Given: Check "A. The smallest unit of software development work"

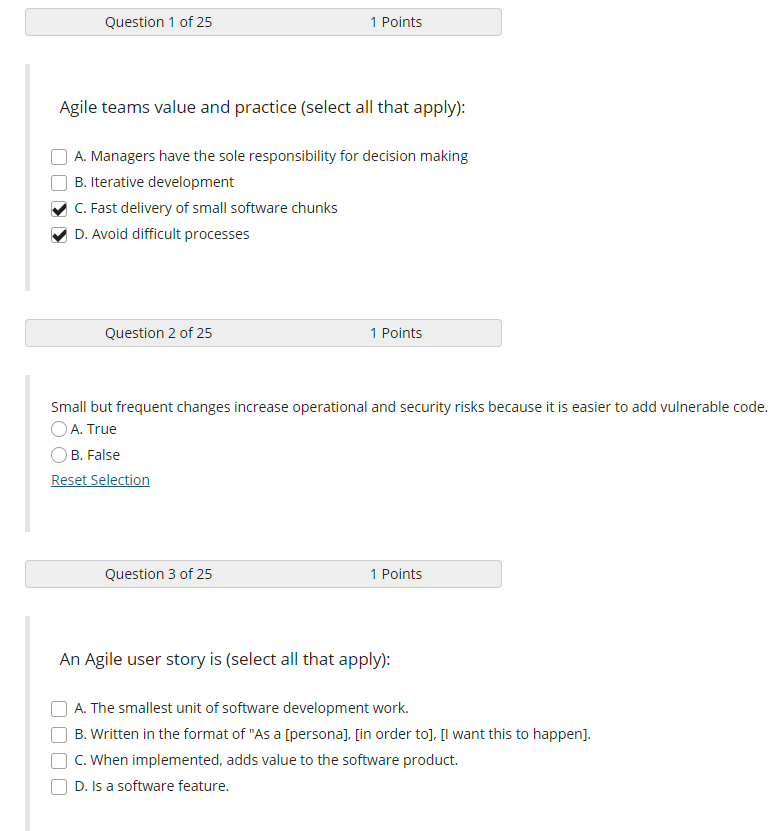Looking at the screenshot, I should [59, 708].
